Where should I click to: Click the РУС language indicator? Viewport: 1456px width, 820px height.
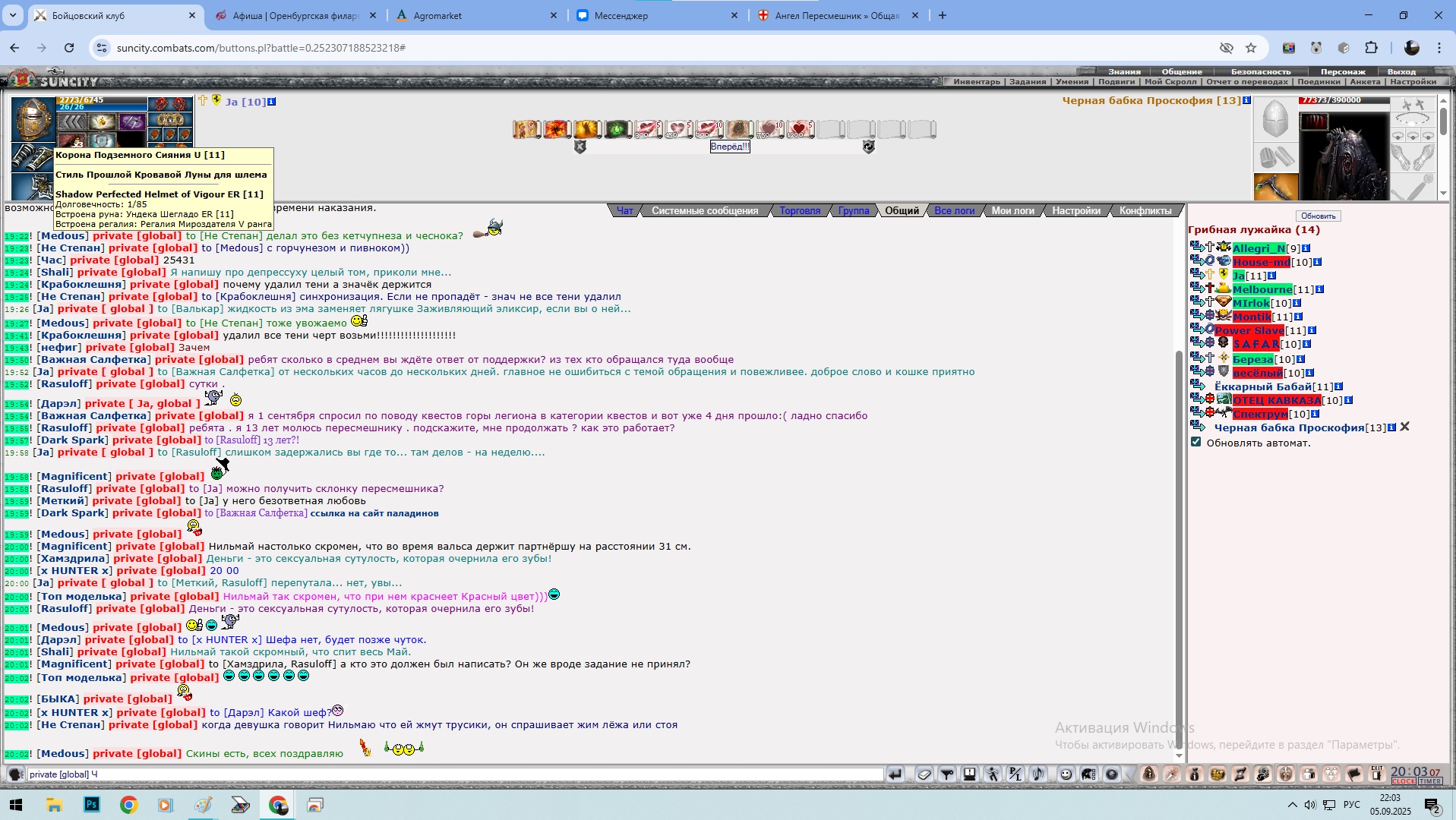point(1352,805)
